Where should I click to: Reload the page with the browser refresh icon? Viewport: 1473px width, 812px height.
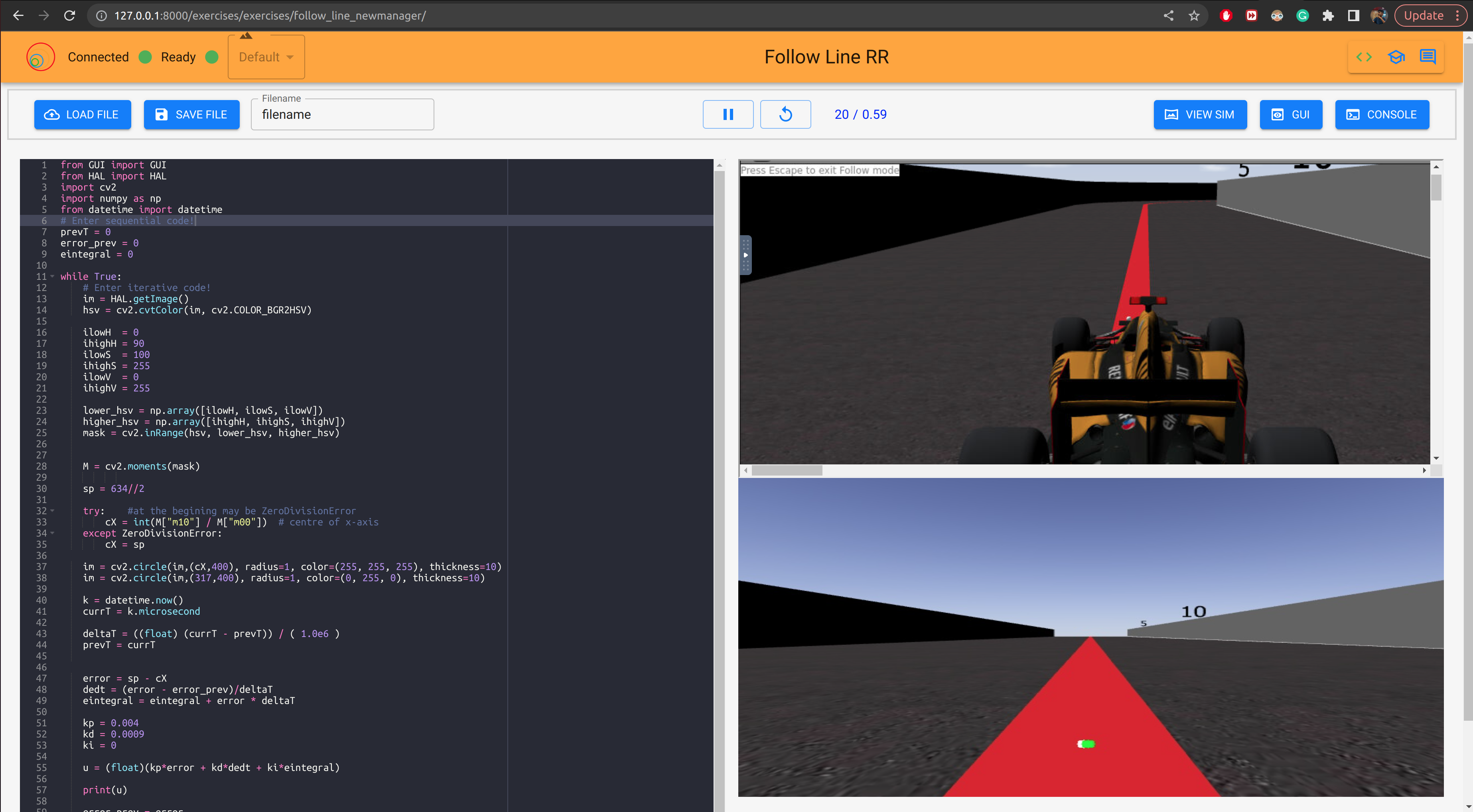pos(69,16)
